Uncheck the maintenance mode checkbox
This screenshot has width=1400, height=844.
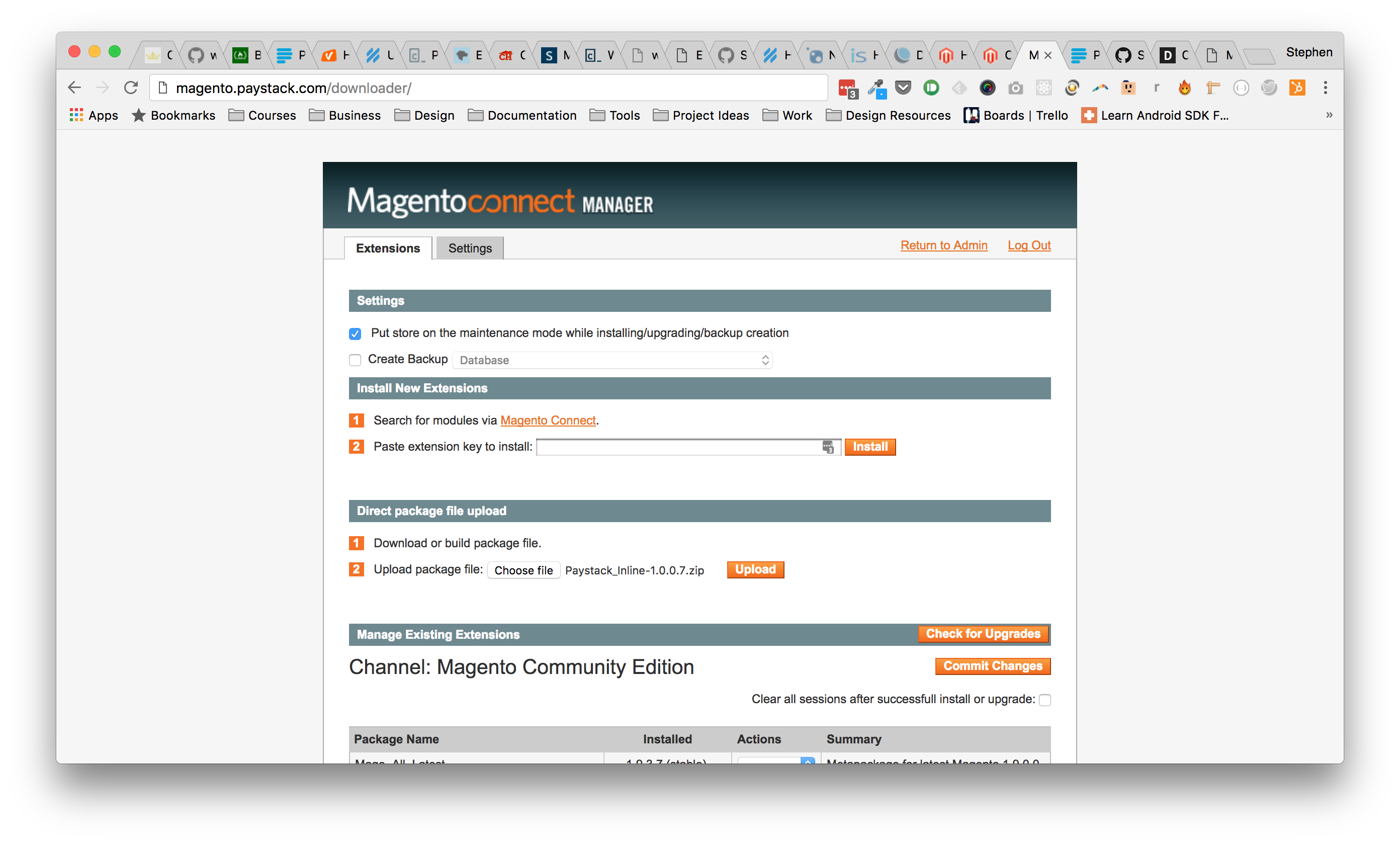(x=355, y=333)
